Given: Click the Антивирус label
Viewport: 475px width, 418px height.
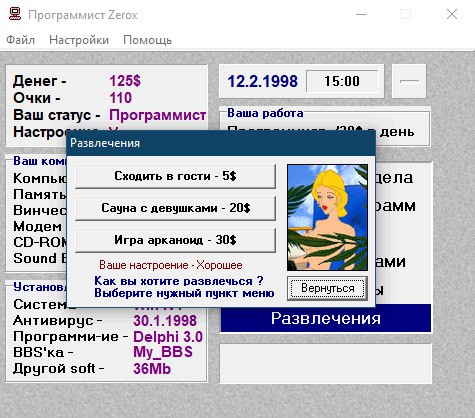Looking at the screenshot, I should tap(58, 321).
